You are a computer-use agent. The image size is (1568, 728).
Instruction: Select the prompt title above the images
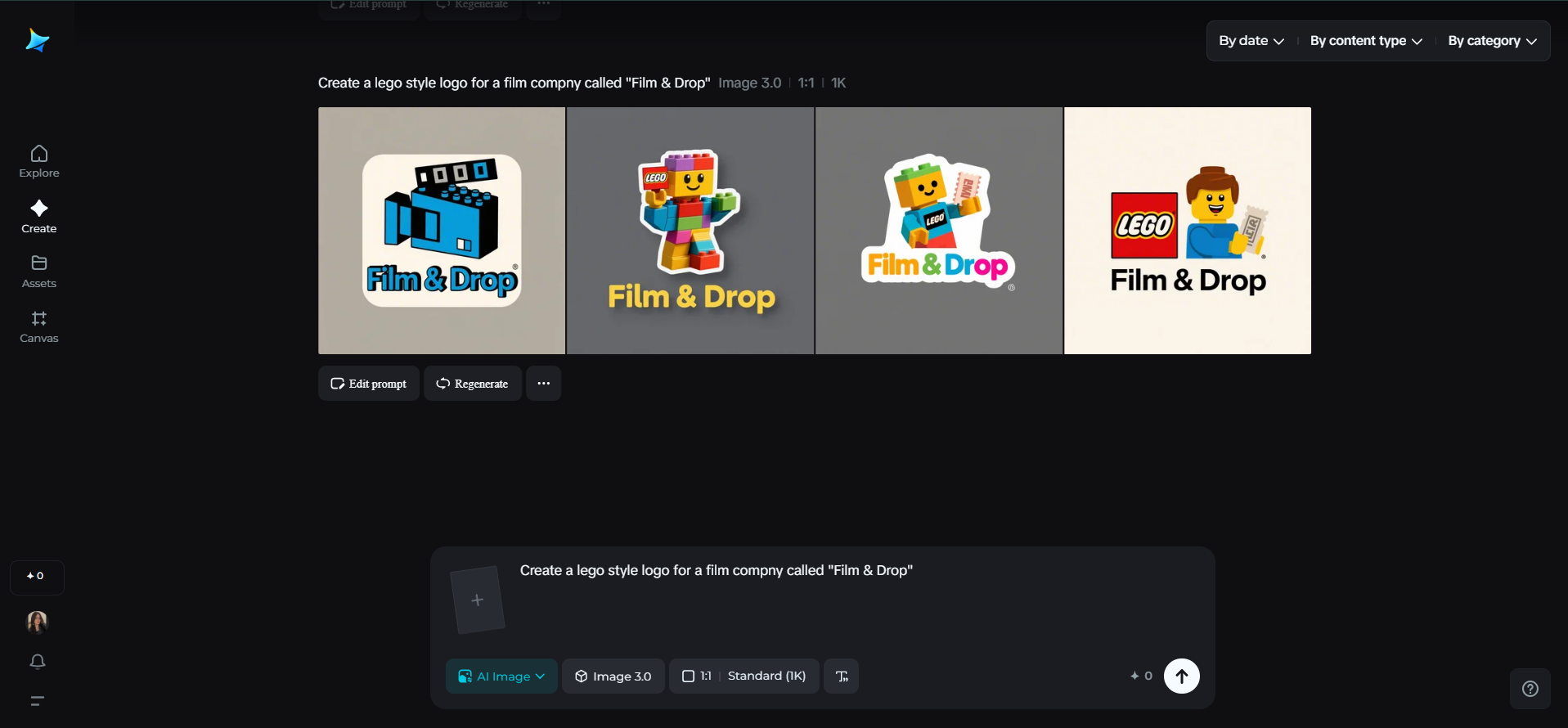(514, 83)
